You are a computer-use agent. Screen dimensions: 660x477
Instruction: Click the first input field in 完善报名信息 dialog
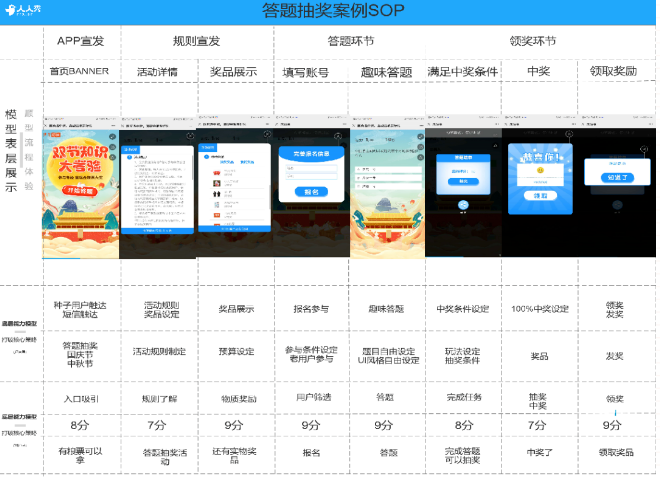[311, 168]
